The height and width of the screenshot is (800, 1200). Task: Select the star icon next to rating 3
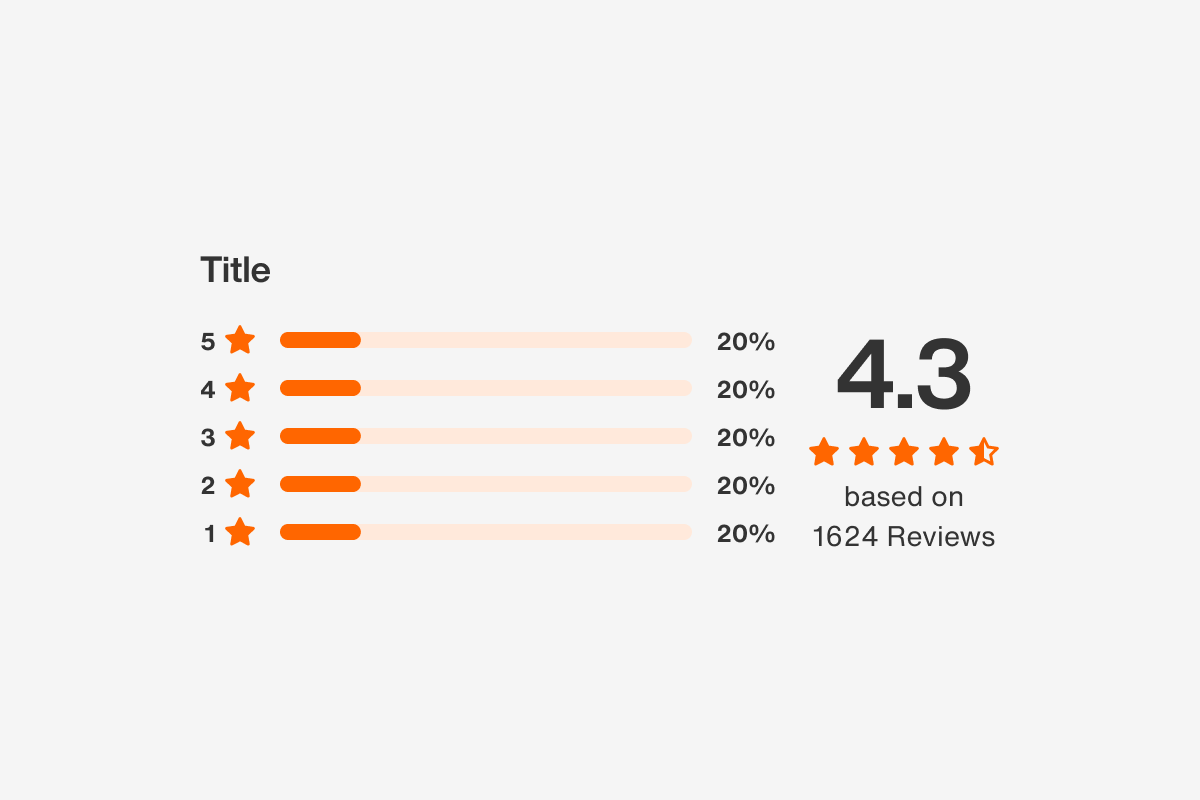240,437
